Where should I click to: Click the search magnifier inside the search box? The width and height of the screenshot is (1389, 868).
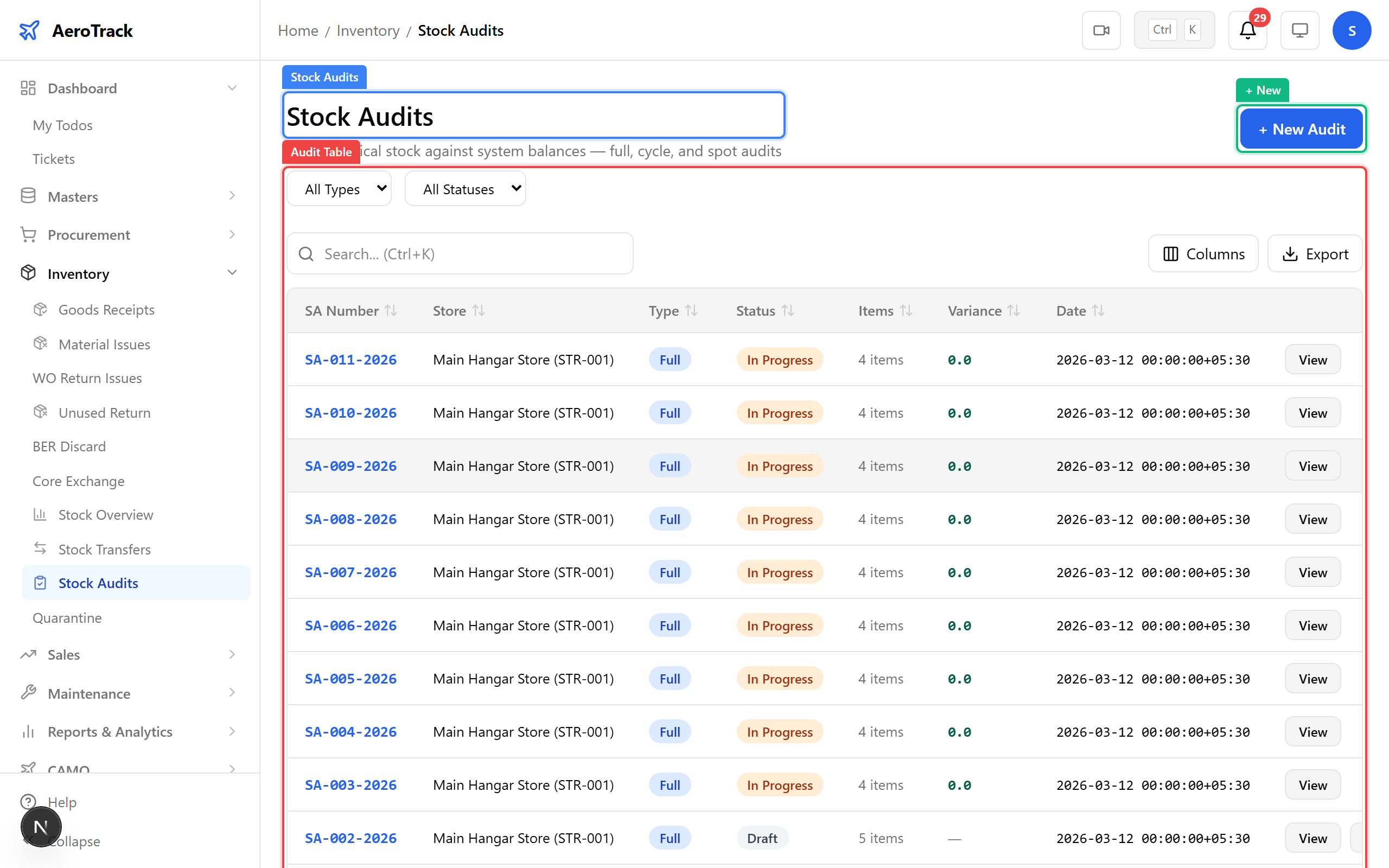[306, 253]
